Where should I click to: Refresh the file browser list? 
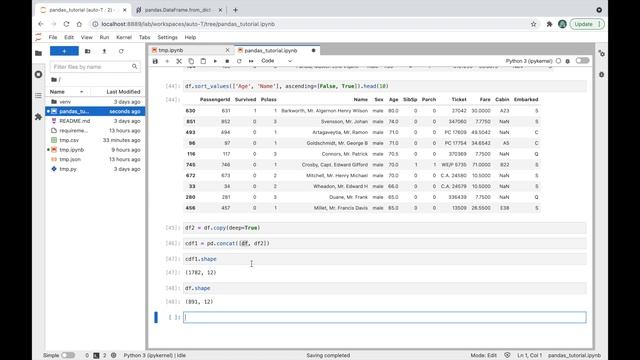pyautogui.click(x=121, y=51)
